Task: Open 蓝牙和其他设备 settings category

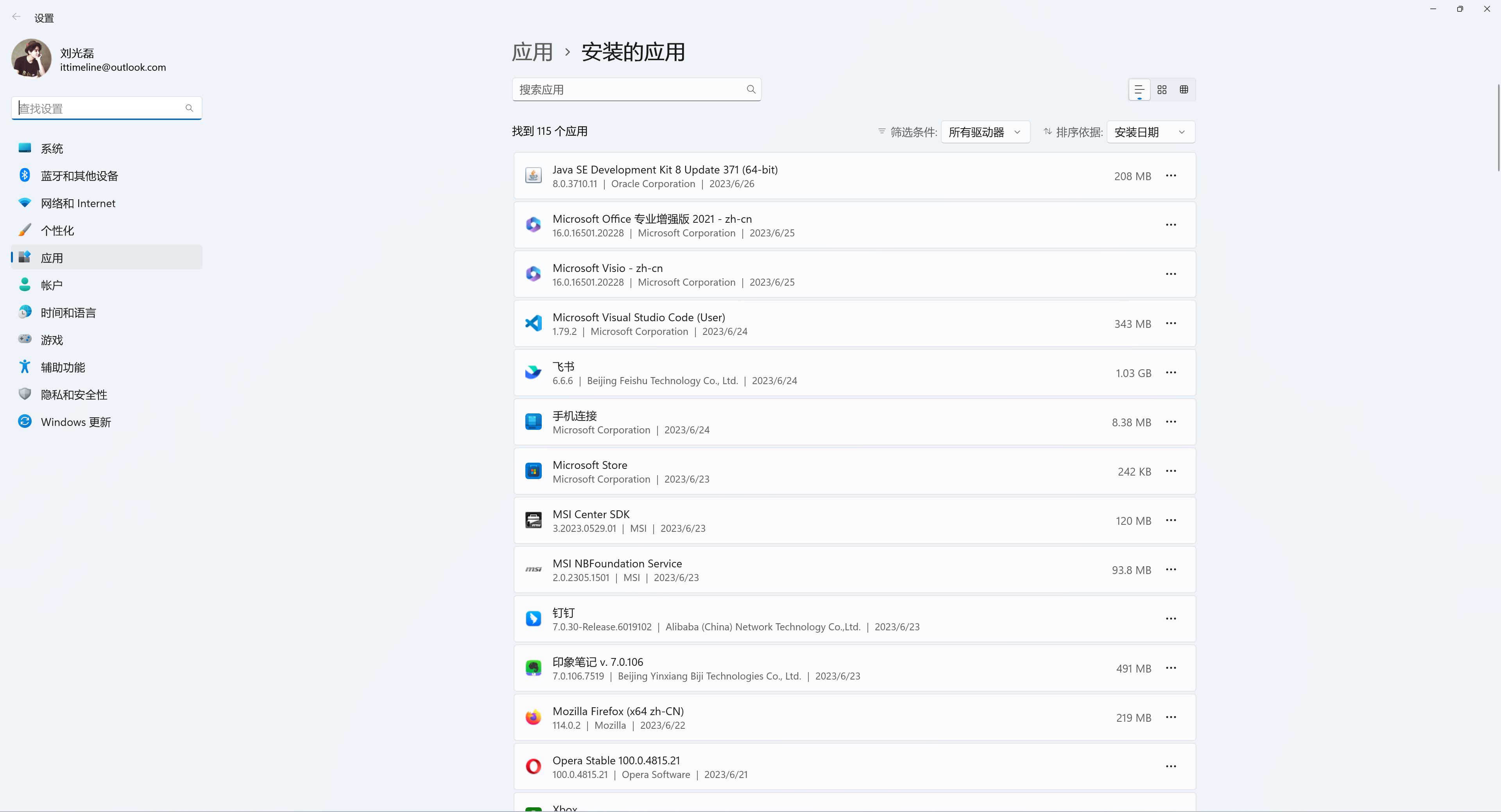Action: point(107,176)
